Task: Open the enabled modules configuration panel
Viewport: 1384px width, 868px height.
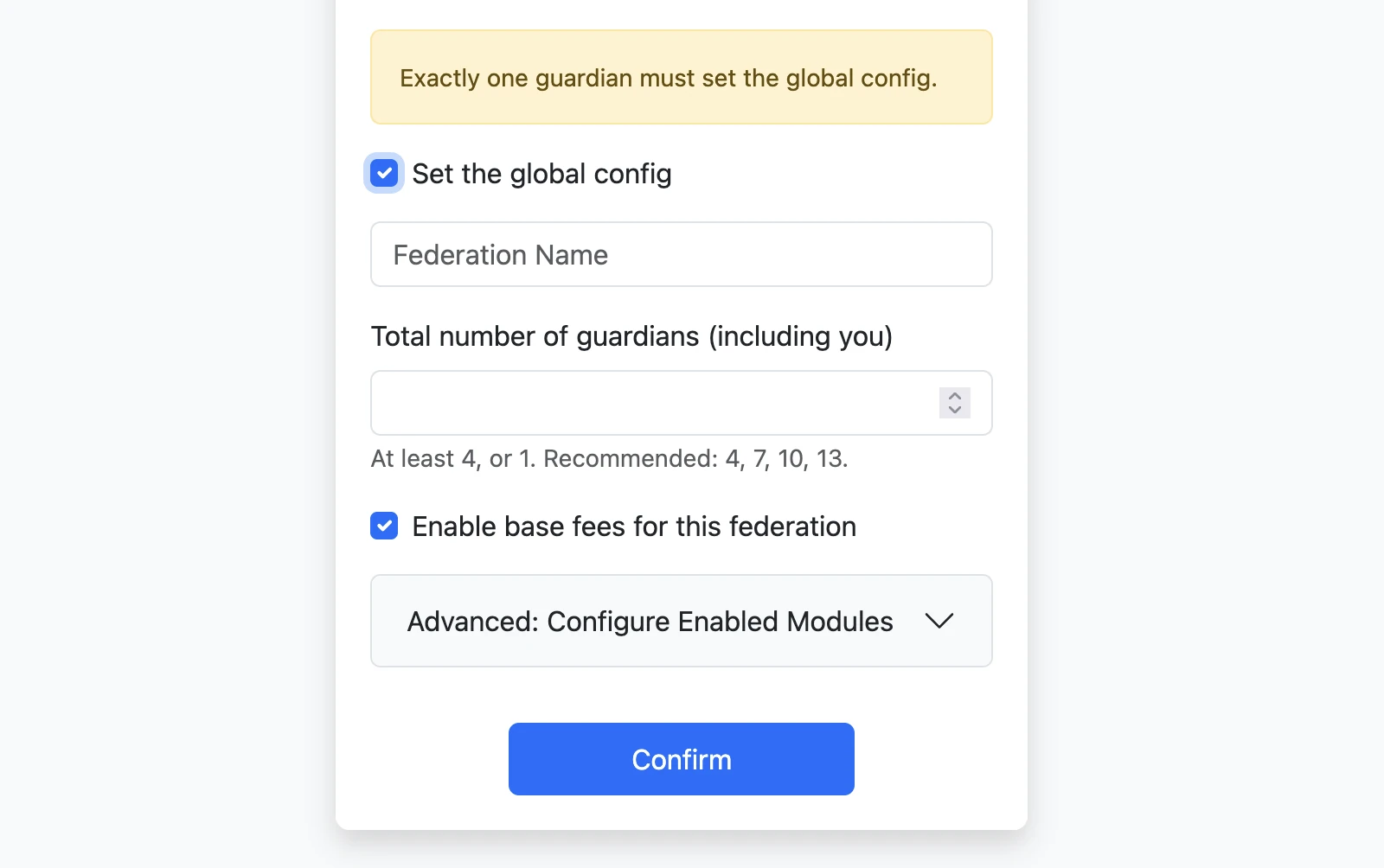Action: 681,621
